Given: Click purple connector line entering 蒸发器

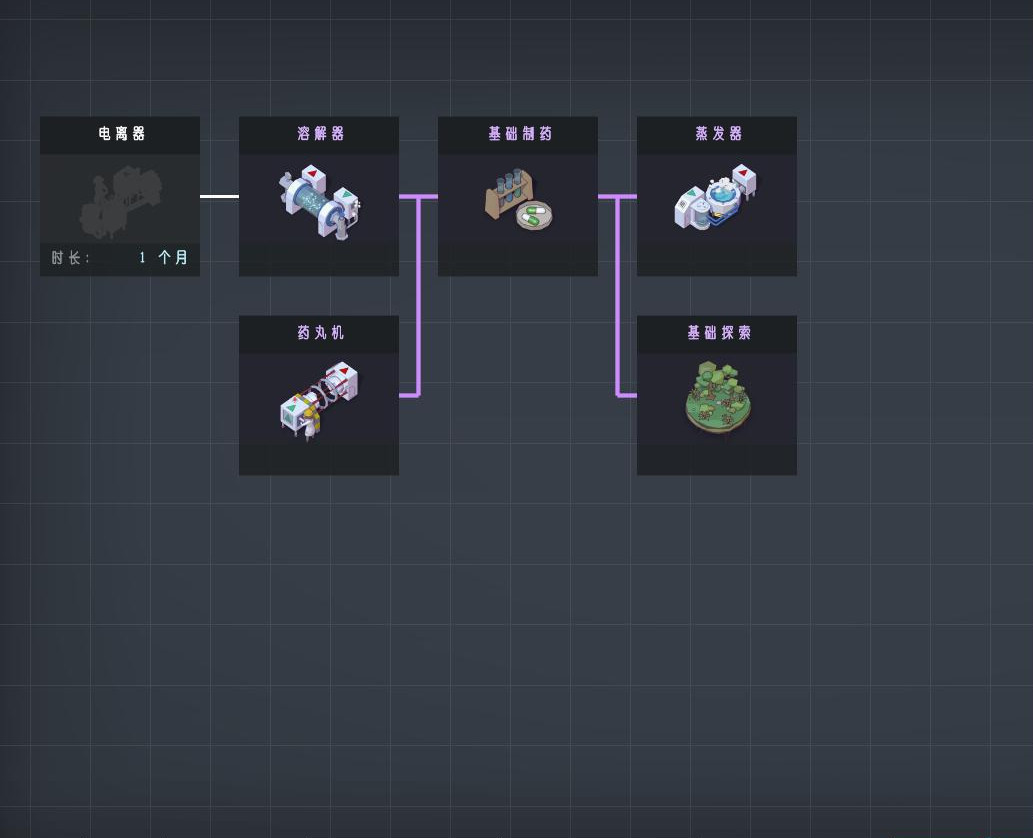Looking at the screenshot, I should point(628,196).
